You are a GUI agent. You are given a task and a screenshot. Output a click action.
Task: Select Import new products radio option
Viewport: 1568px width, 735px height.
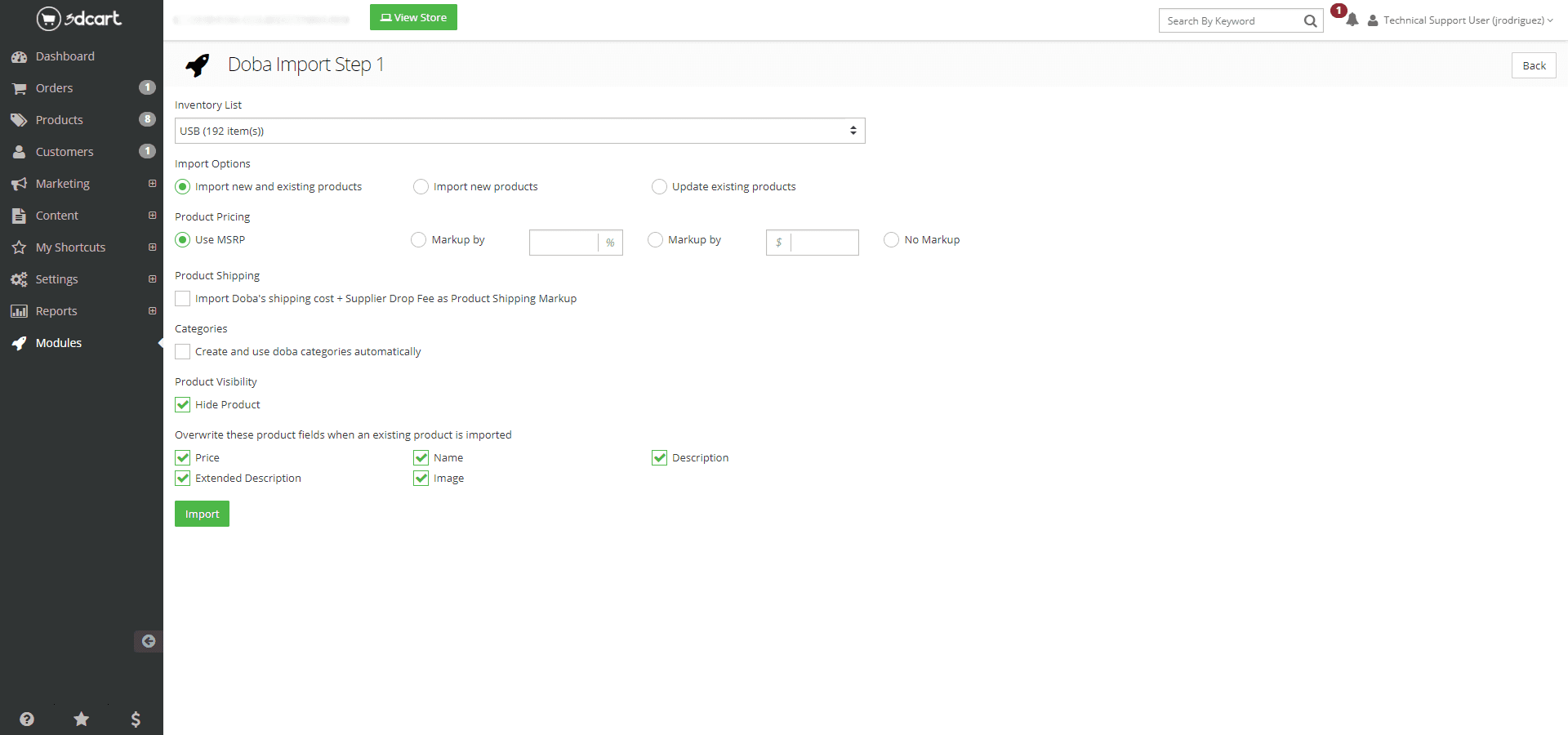tap(421, 187)
